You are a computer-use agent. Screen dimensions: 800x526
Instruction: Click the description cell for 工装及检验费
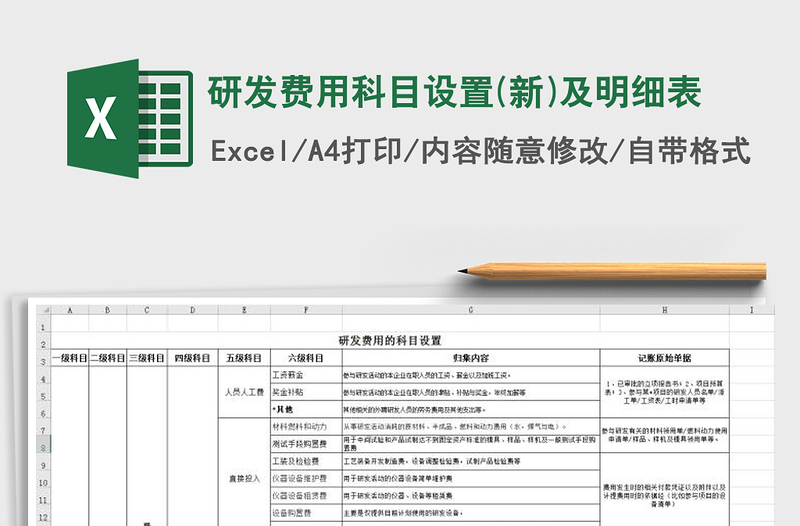pyautogui.click(x=471, y=461)
